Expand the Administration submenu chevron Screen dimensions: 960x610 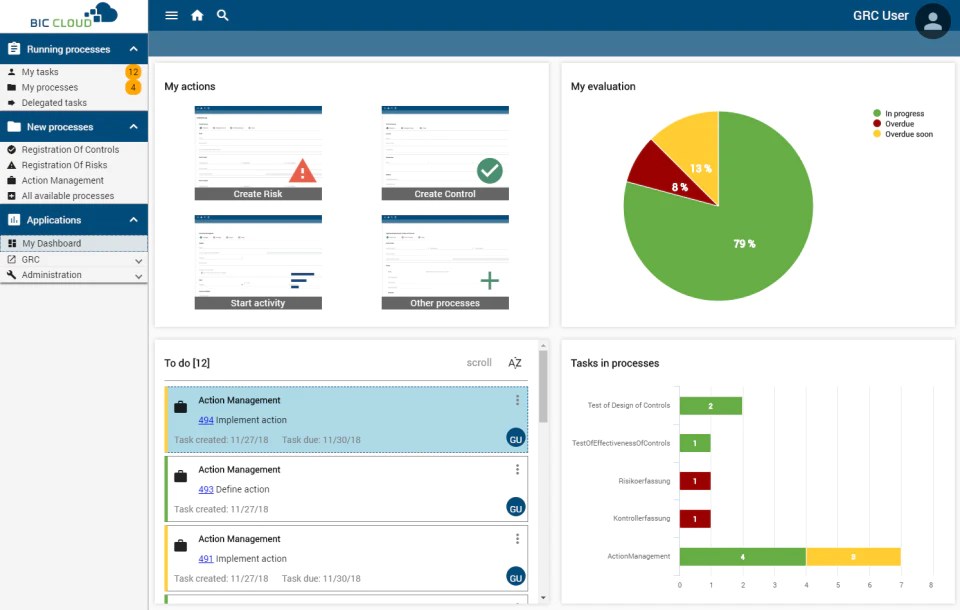tap(138, 276)
